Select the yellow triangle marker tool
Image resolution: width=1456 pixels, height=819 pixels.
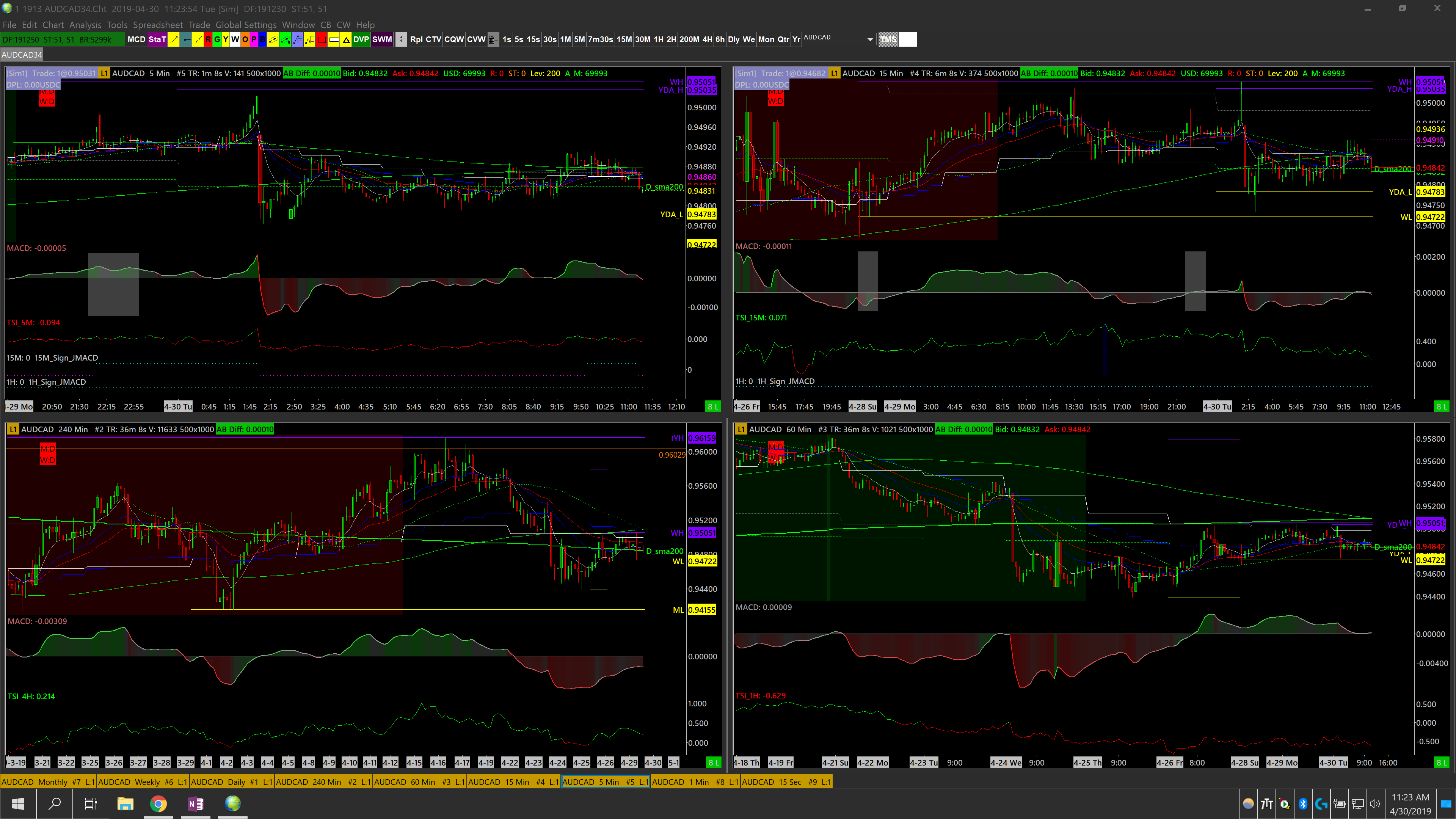[x=346, y=39]
